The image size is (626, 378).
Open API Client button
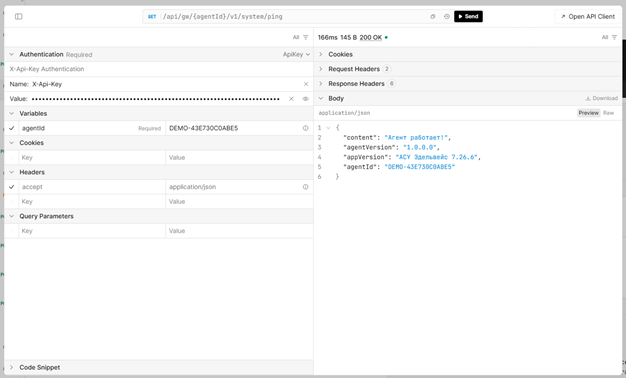pos(588,16)
